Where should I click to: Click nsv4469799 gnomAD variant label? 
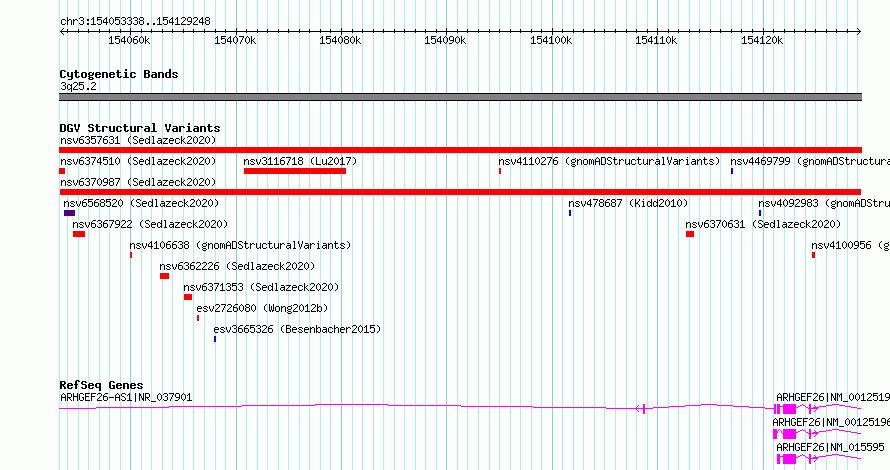810,161
